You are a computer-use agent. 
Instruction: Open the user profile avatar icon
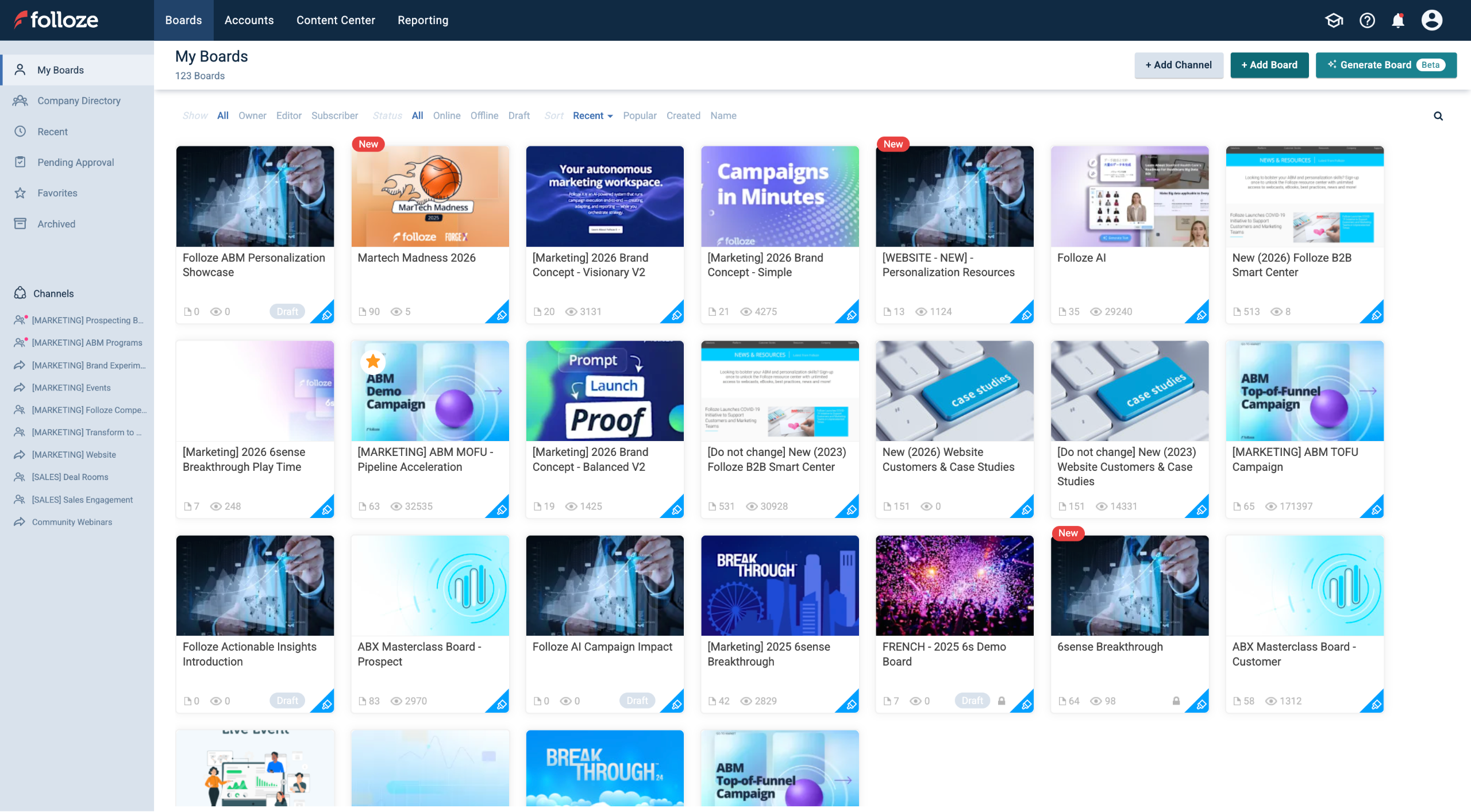tap(1431, 21)
